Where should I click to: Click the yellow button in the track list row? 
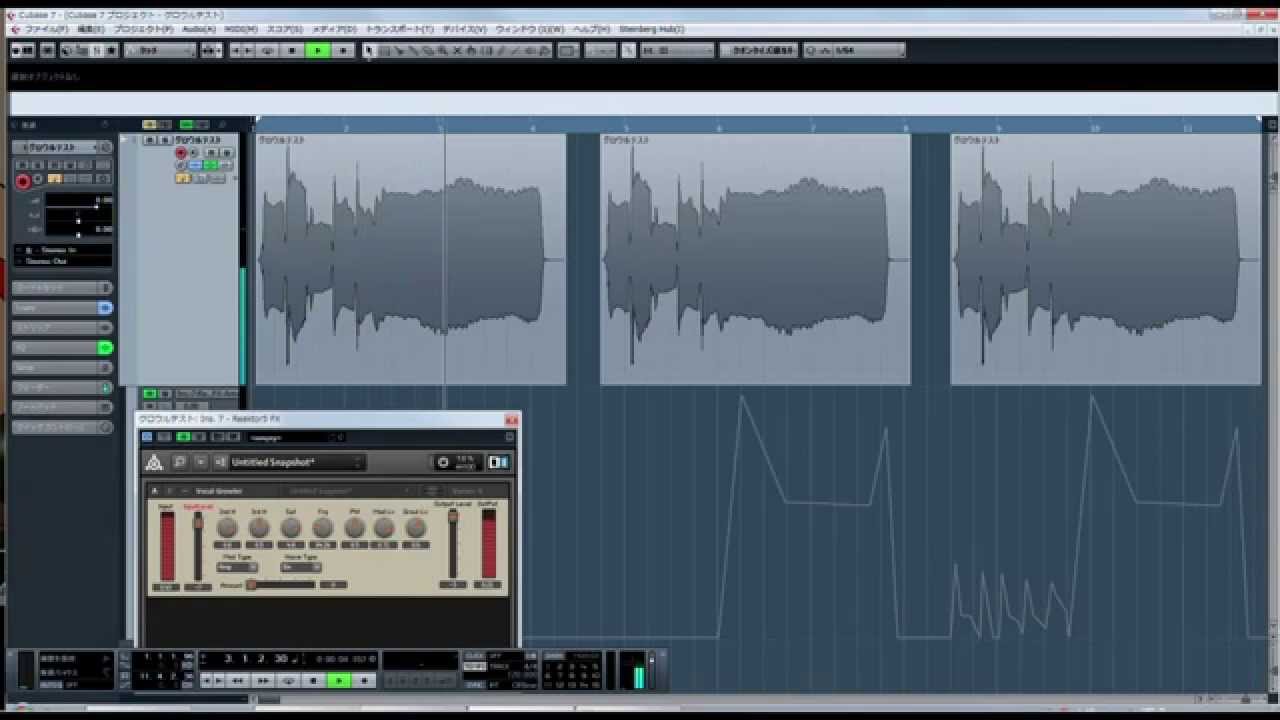[183, 178]
